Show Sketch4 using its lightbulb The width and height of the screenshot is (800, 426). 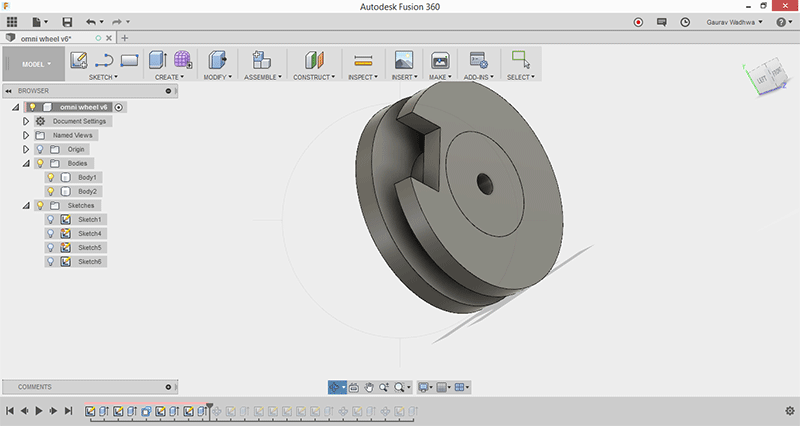point(50,233)
